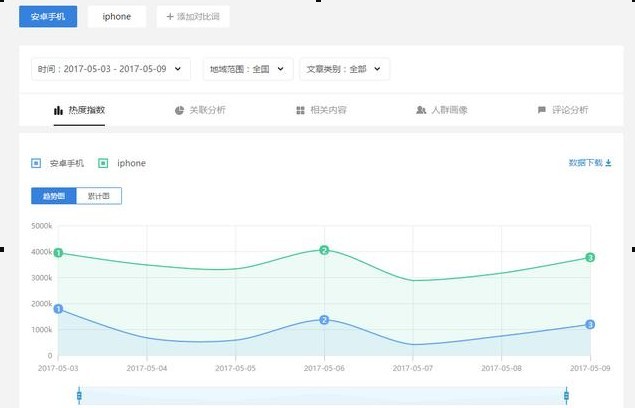Click the bar chart icon of 热度指数
This screenshot has width=635, height=408.
coord(58,110)
